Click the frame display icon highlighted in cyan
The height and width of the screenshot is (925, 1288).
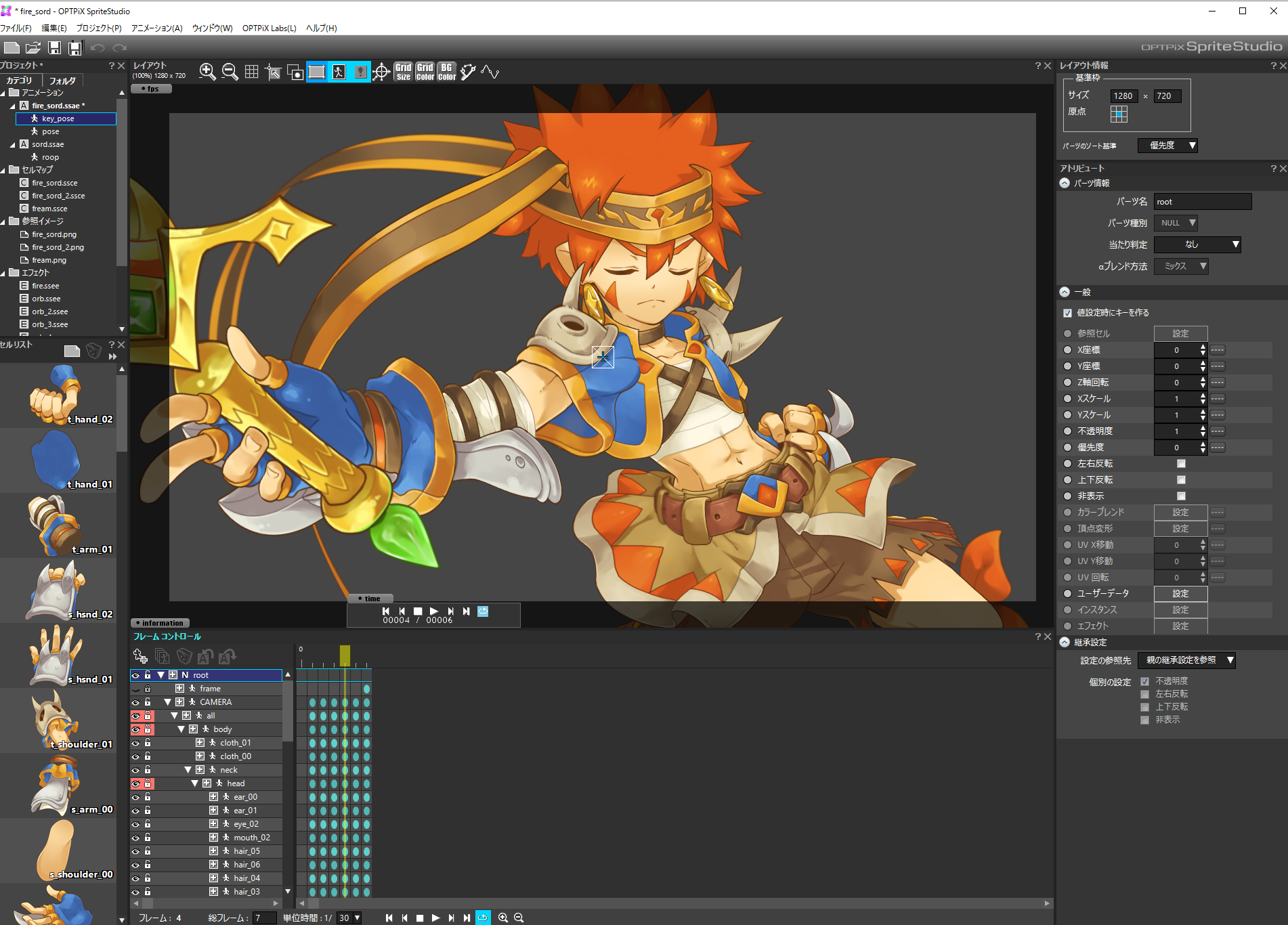(x=316, y=72)
